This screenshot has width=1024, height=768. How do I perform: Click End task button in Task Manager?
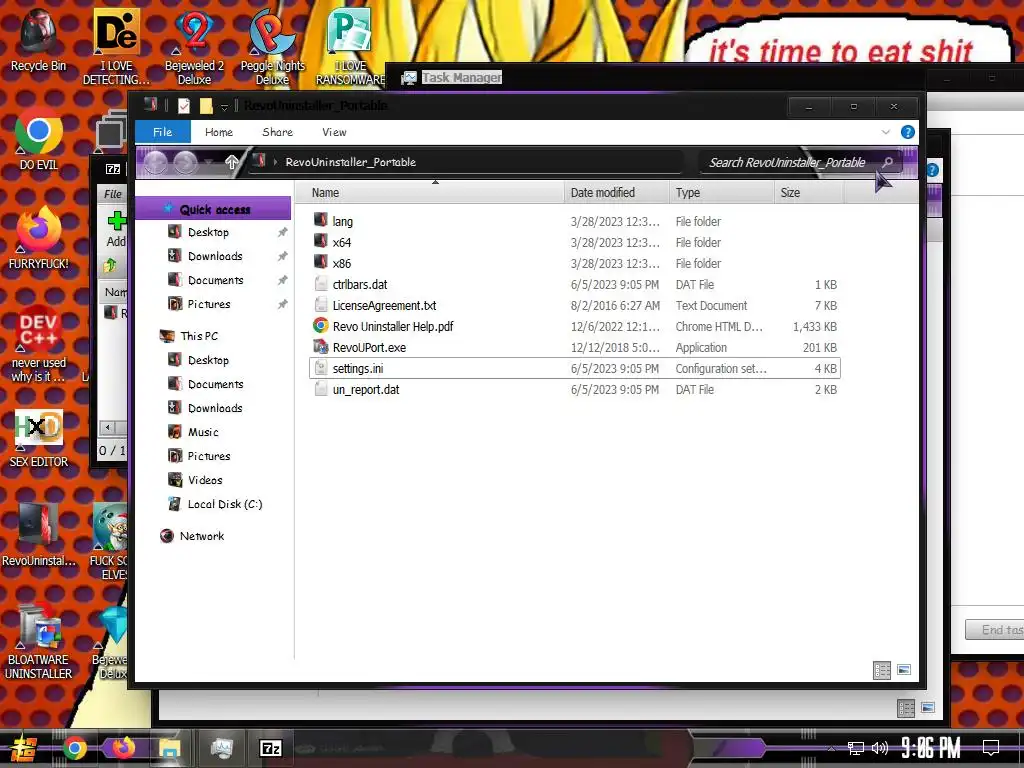[995, 630]
